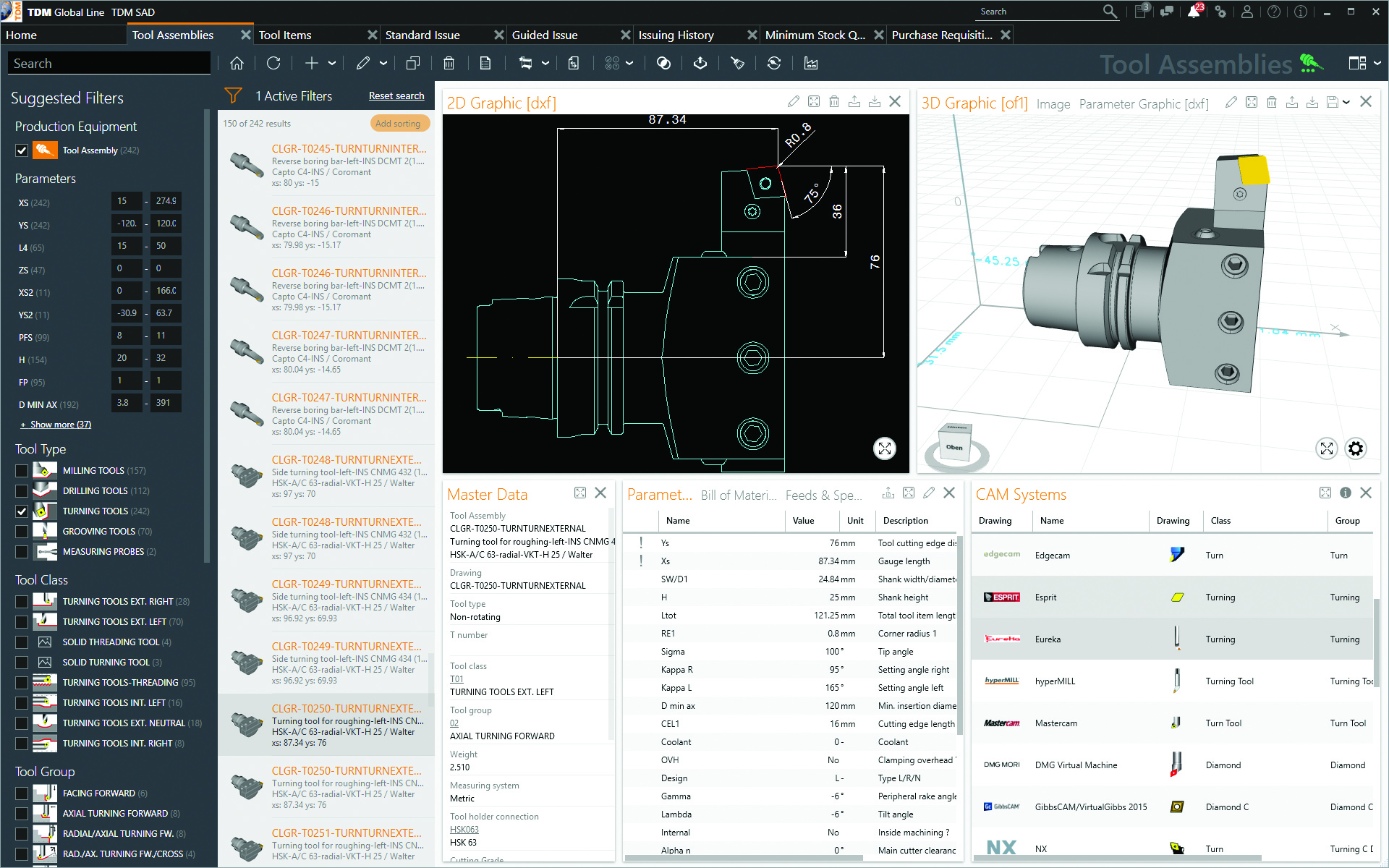The width and height of the screenshot is (1389, 868).
Task: Click the broom cleanup icon in the toolbar
Action: [x=737, y=64]
